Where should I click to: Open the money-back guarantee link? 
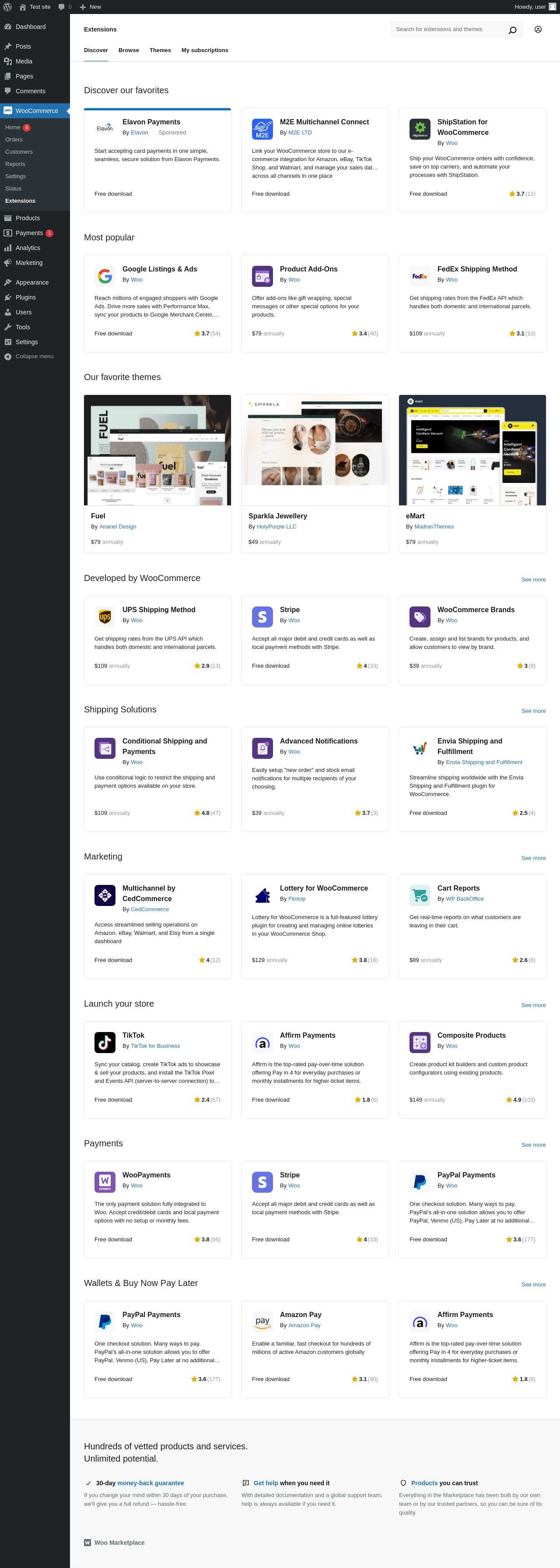pos(150,1483)
